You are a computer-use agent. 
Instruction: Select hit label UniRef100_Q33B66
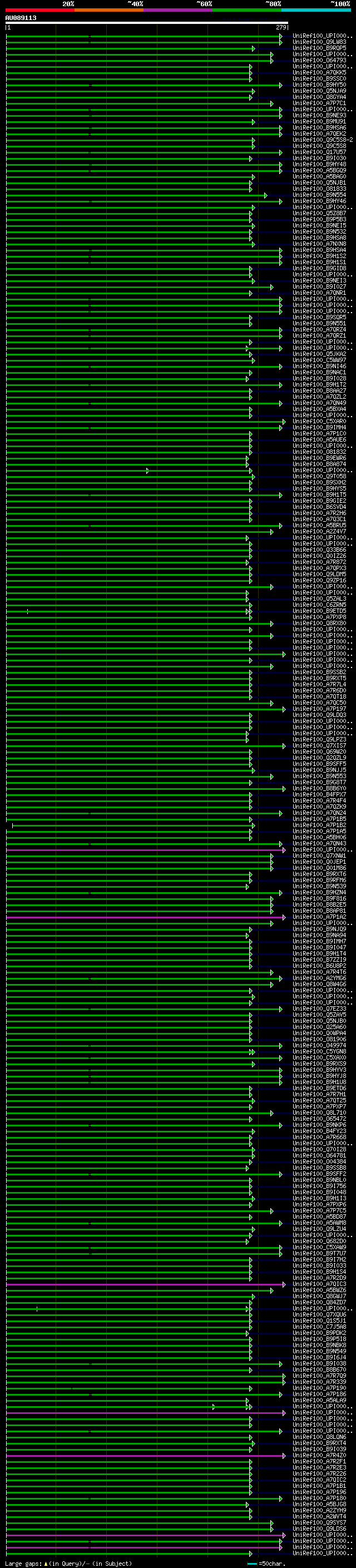319,550
